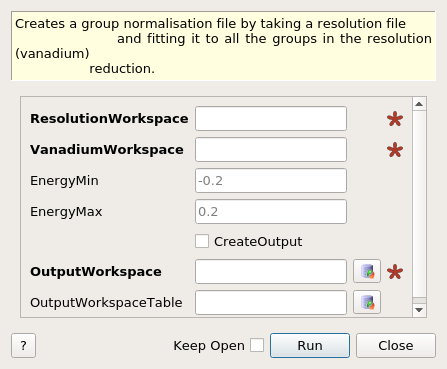Click the workspace replace icon beside OutputWorkspaceTable

367,302
